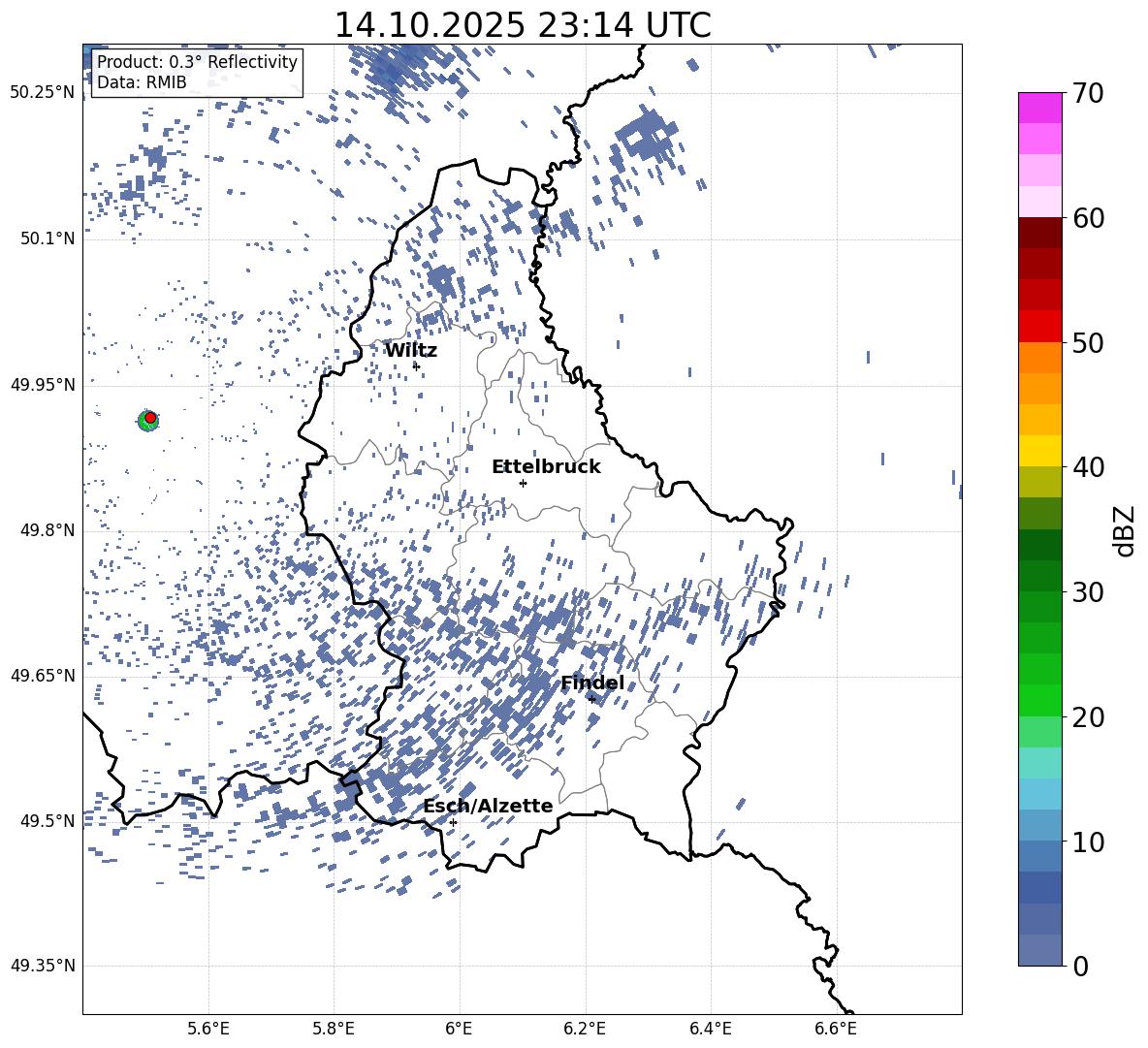Click the Ettelbruck city label

[x=546, y=466]
